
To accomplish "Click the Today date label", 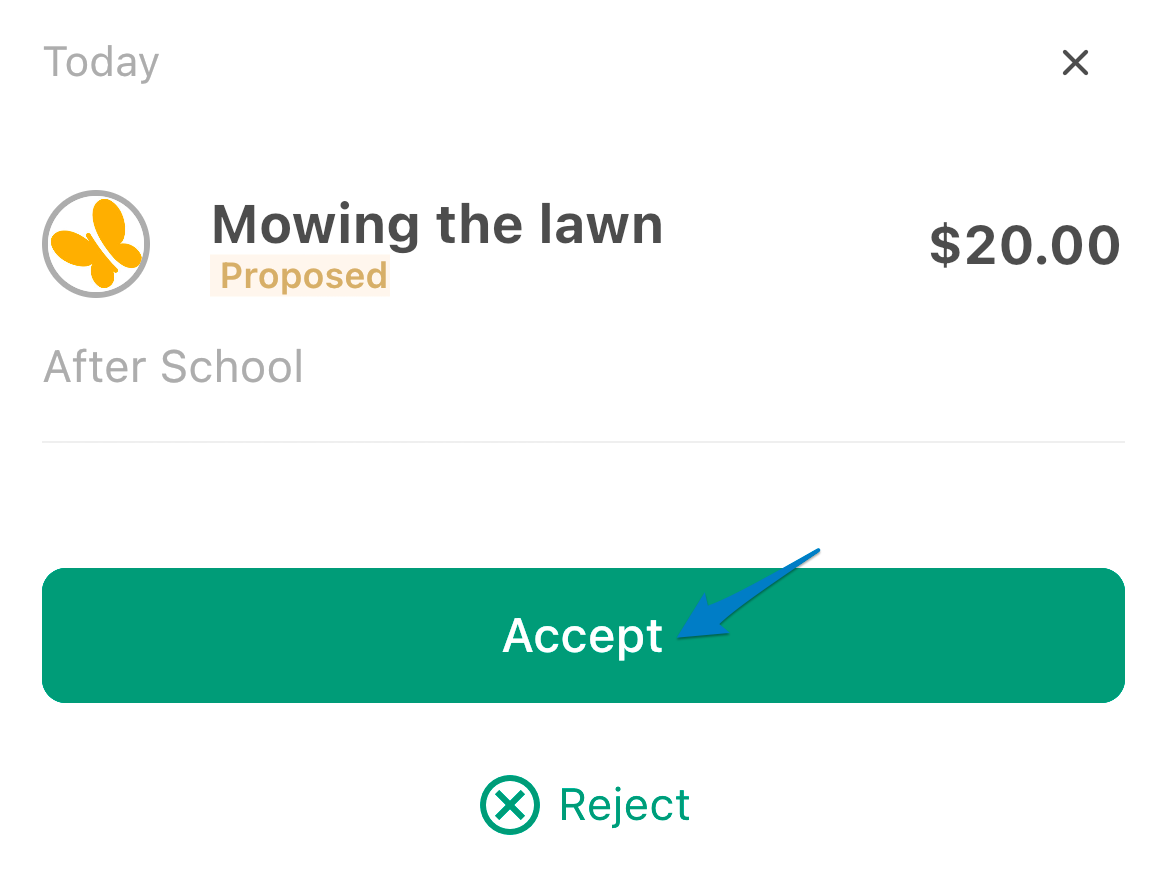I will (x=101, y=63).
